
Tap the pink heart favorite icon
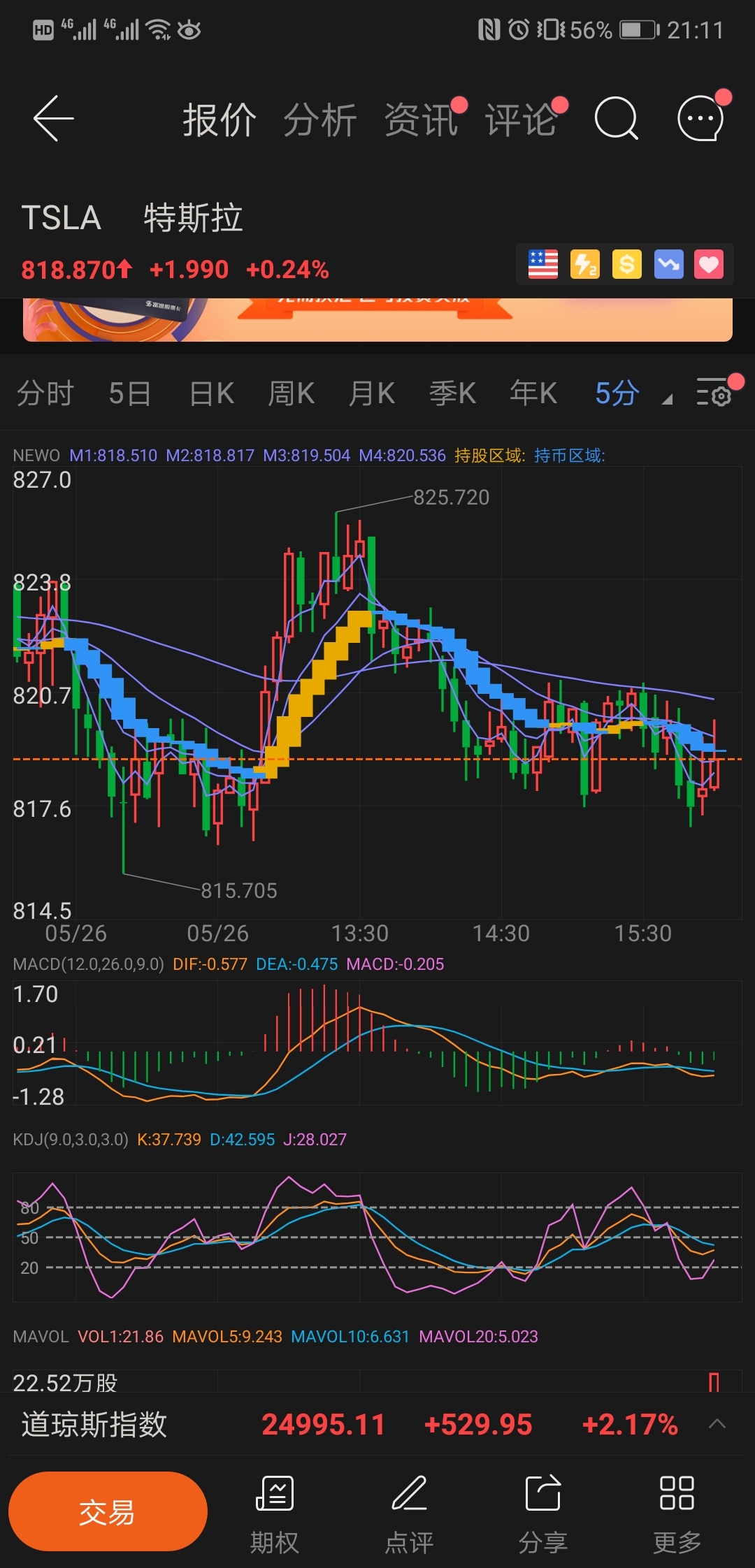709,264
